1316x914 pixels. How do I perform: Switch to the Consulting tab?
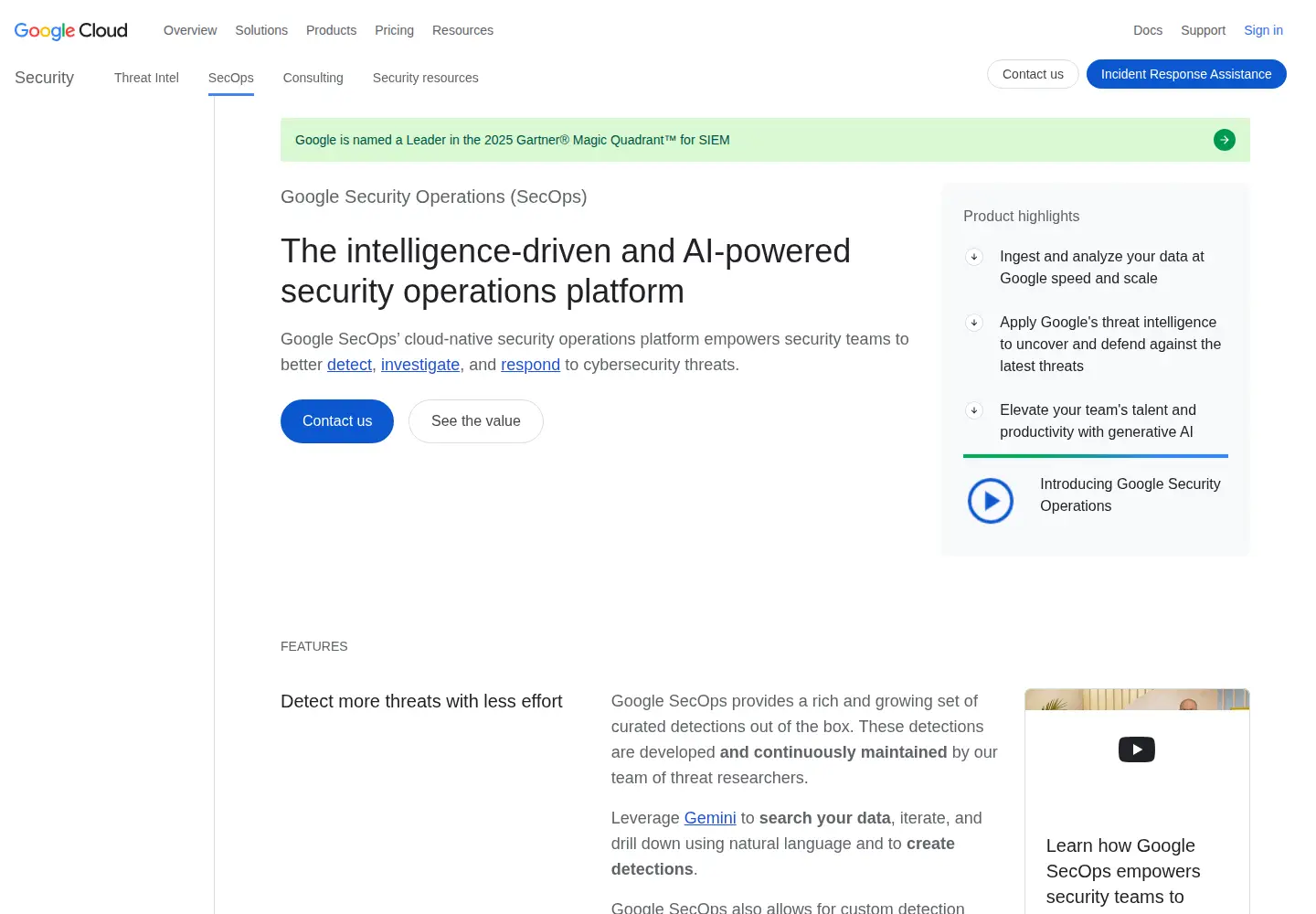point(313,78)
